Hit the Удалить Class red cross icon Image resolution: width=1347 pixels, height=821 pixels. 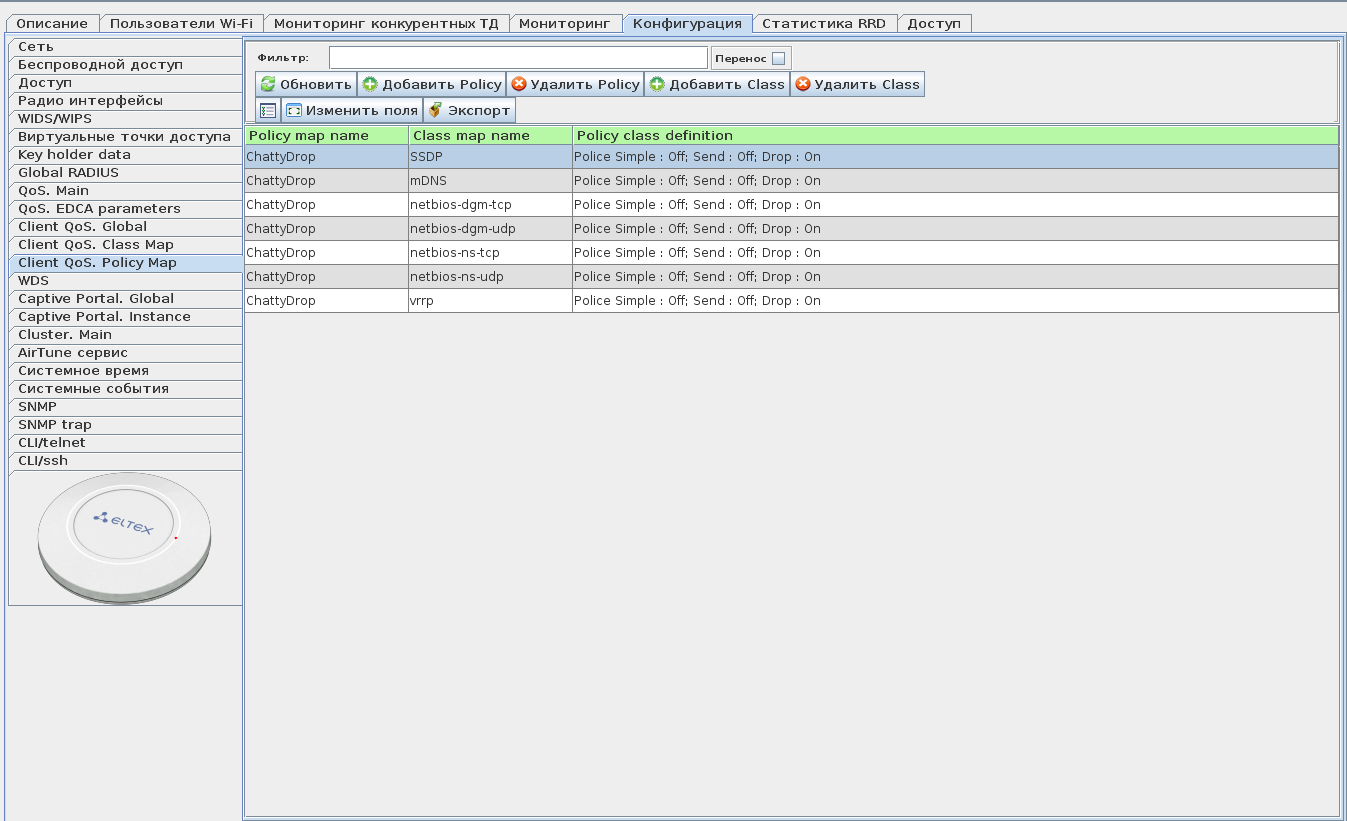802,85
